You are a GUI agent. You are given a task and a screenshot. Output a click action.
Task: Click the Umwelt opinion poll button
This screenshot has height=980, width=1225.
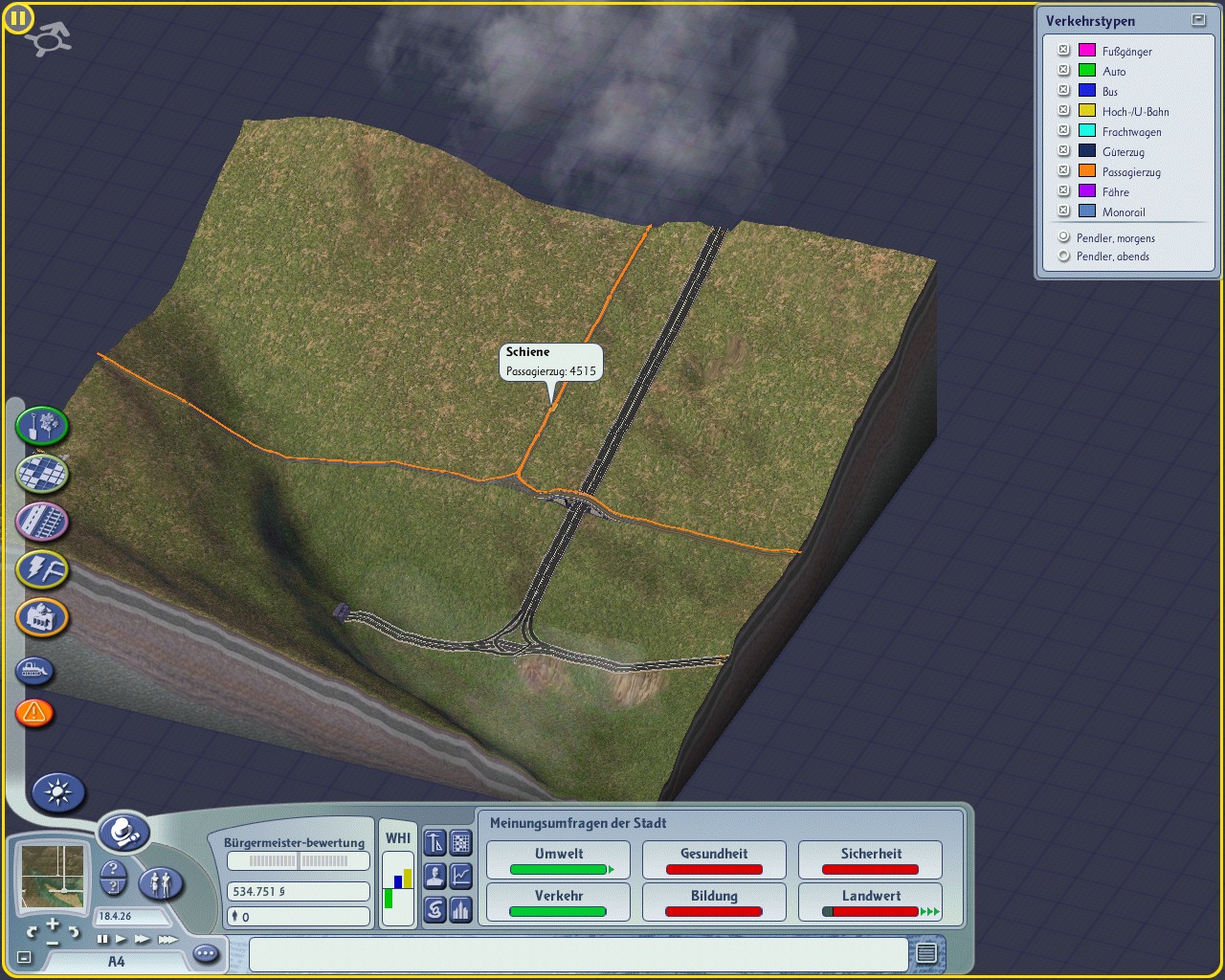coord(559,859)
